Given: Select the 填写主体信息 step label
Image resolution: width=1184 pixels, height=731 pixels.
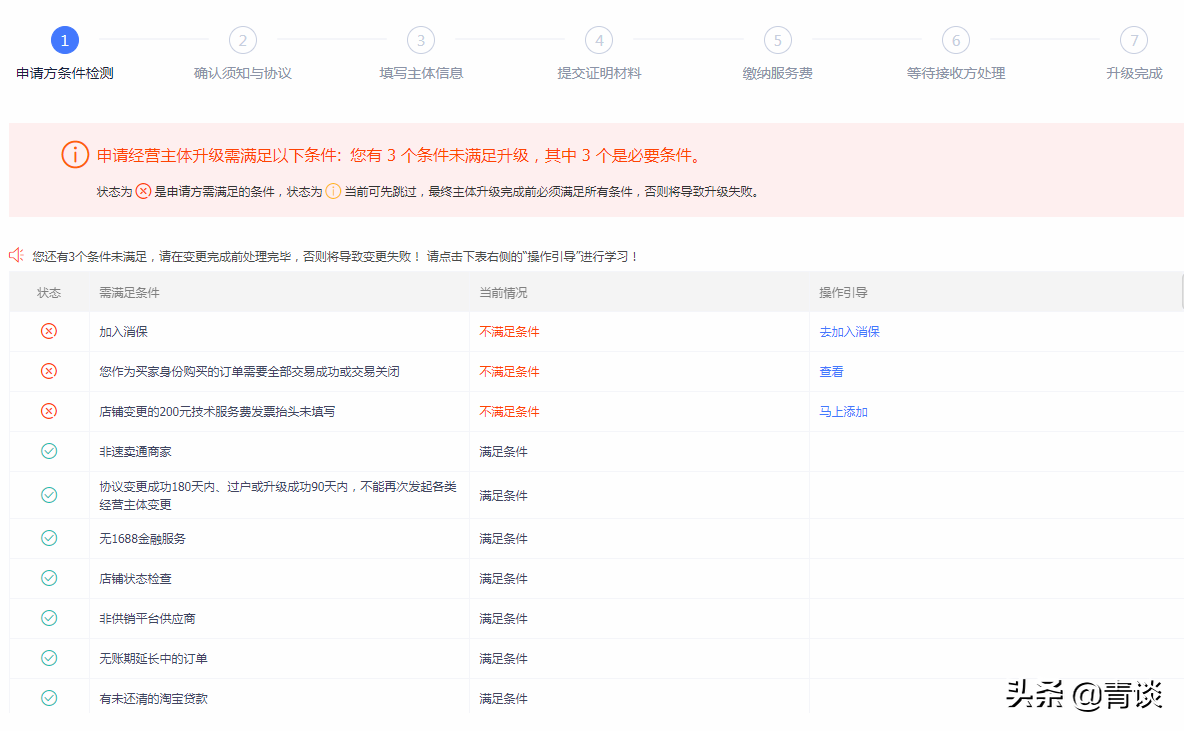Looking at the screenshot, I should (421, 73).
